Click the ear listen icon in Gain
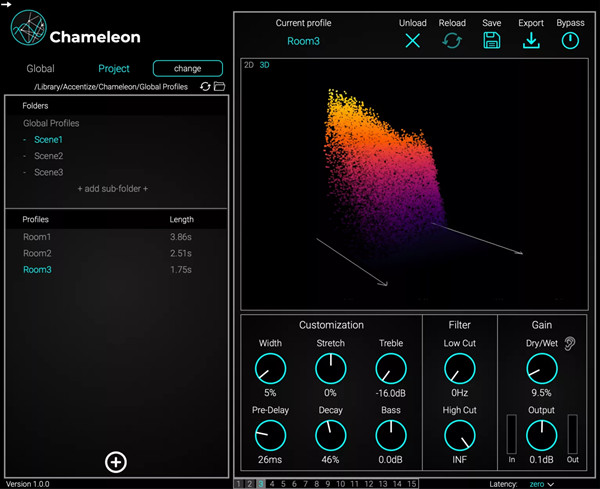 tap(571, 343)
